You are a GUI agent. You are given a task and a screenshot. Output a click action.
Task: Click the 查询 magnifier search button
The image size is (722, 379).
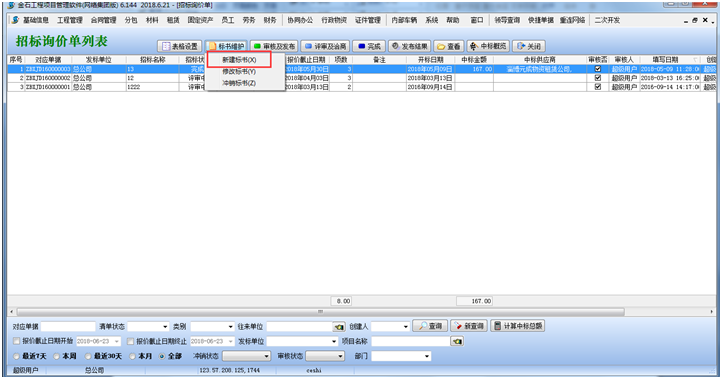click(x=430, y=326)
